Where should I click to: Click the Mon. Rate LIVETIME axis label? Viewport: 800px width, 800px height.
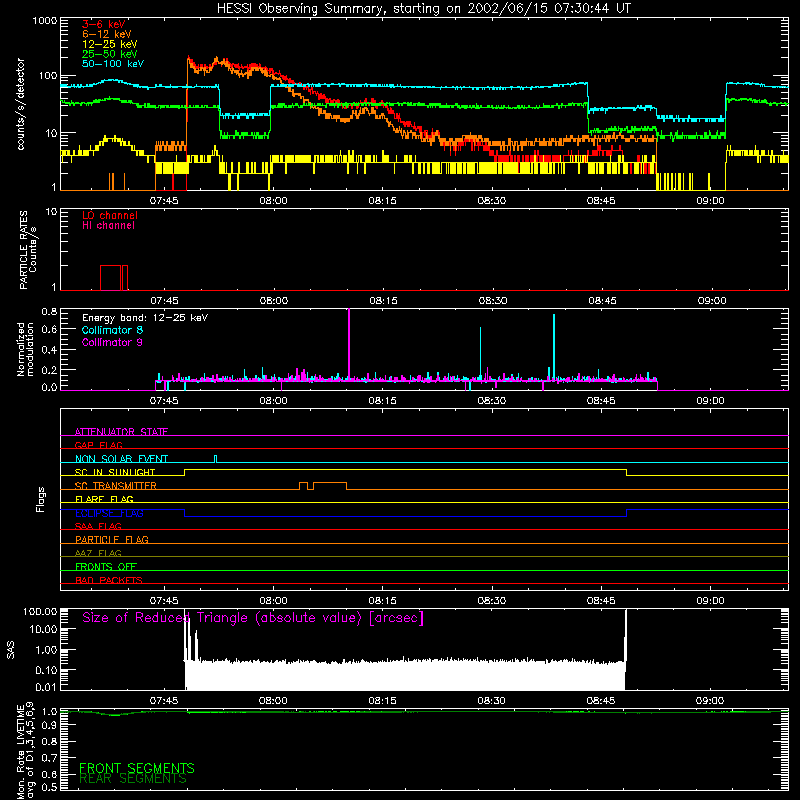coord(26,751)
